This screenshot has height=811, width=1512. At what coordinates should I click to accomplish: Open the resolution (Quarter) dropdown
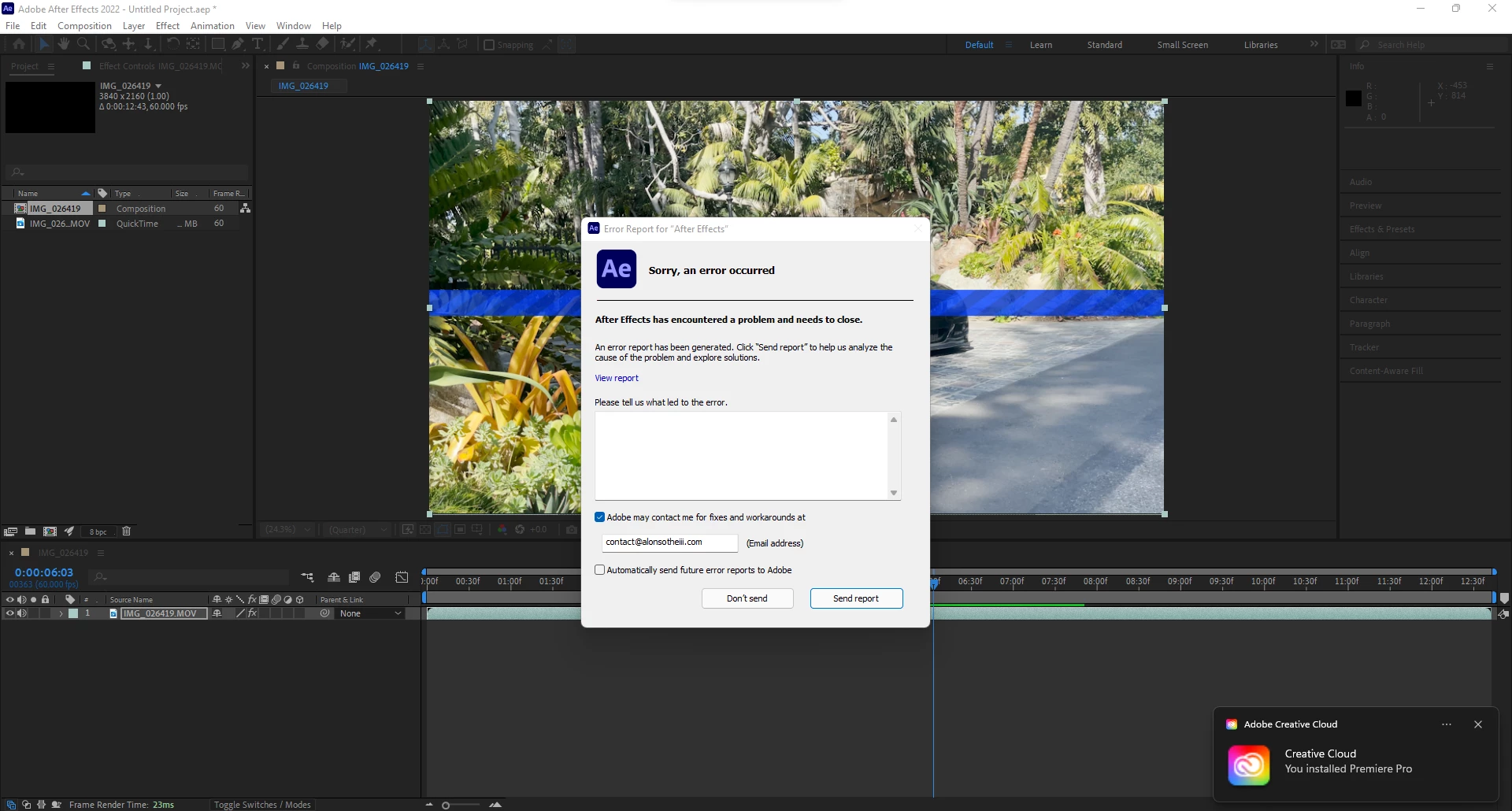[x=358, y=530]
